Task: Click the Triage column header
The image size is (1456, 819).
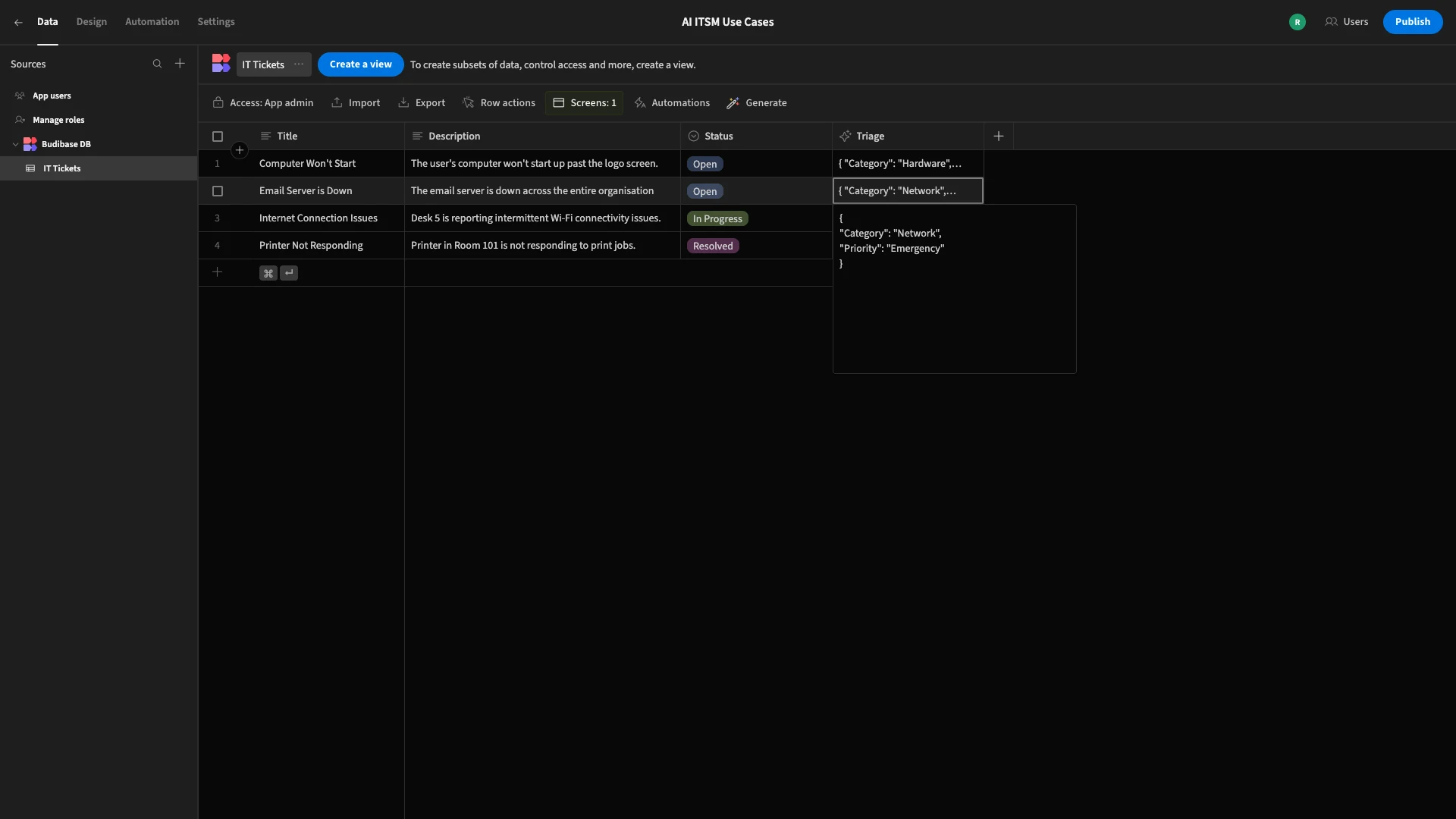Action: click(908, 136)
